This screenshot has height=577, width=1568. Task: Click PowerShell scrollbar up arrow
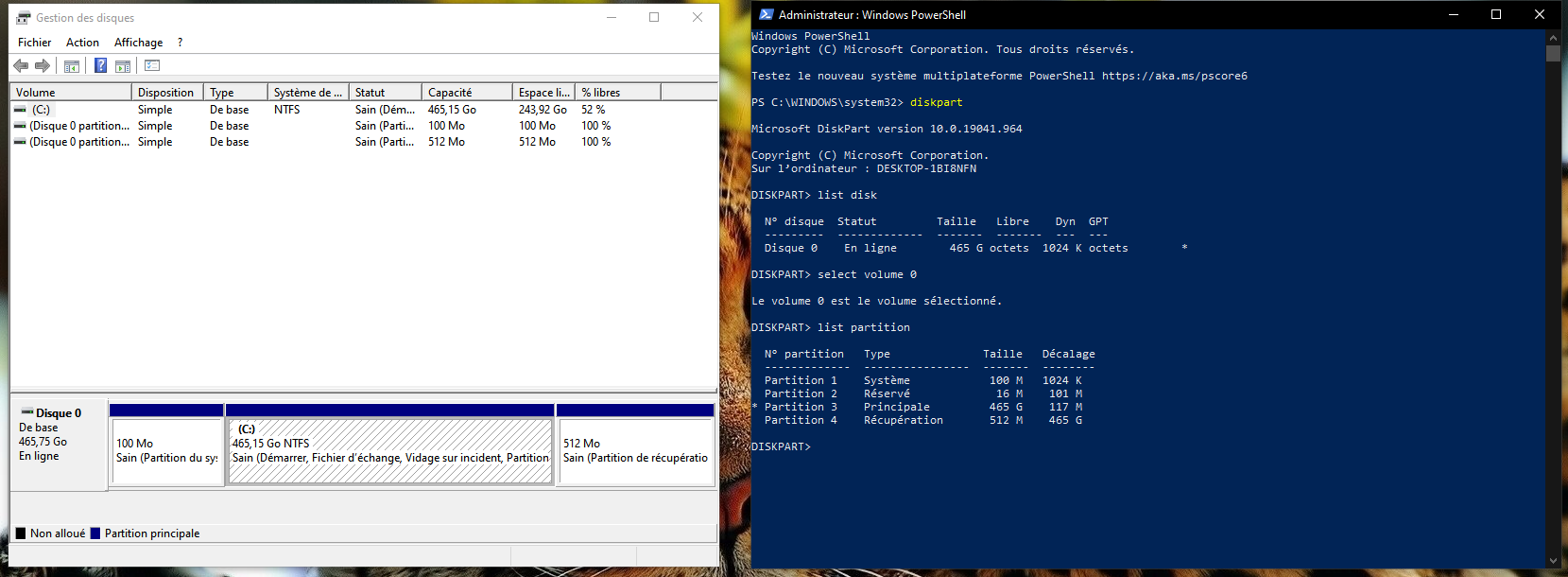[x=1553, y=37]
